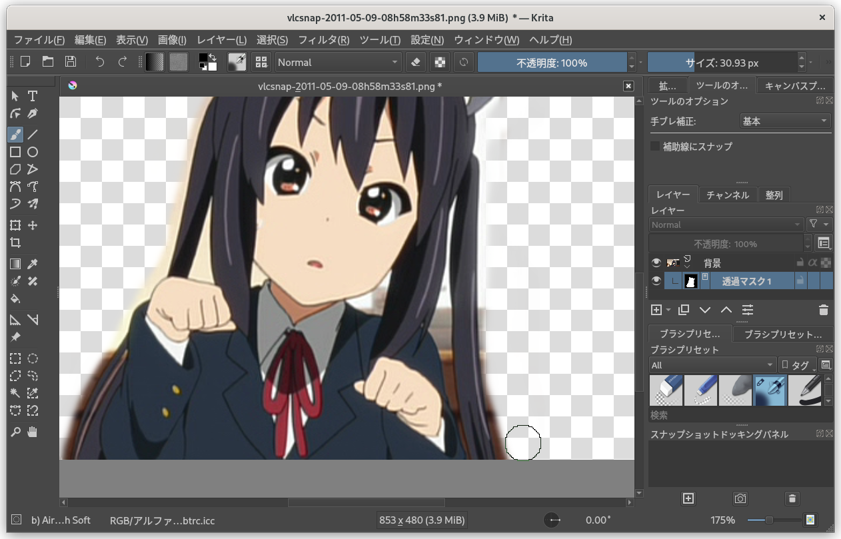Toggle eraser mode in toolbar
This screenshot has width=841, height=539.
point(416,62)
